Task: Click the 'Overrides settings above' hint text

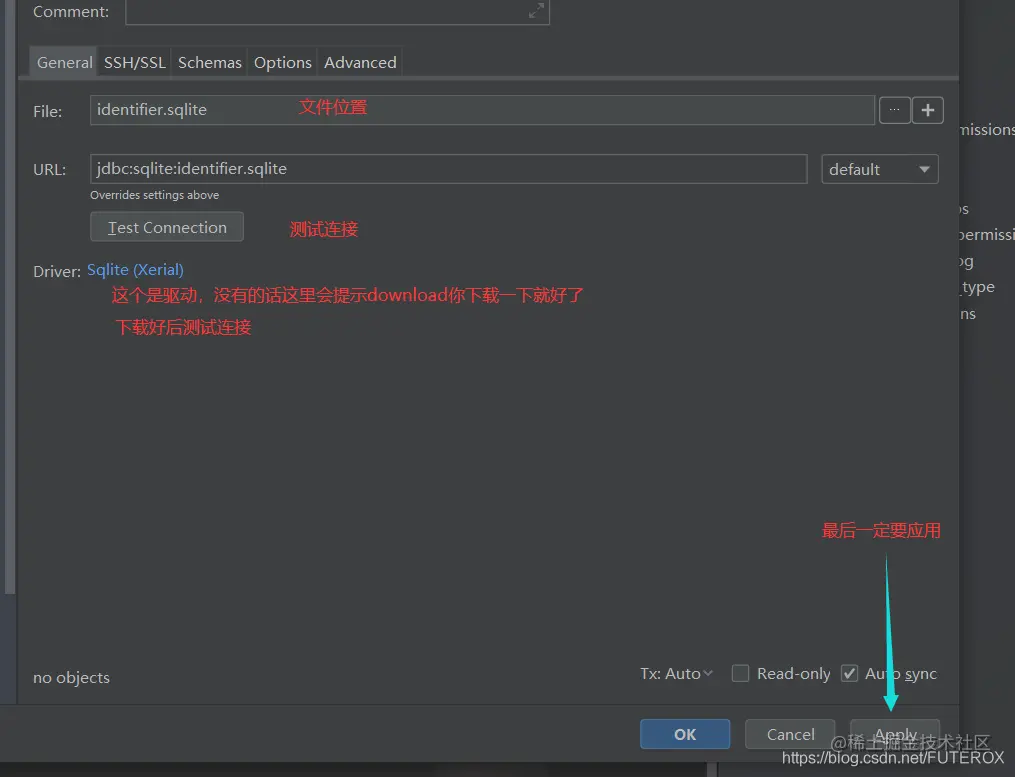Action: [x=155, y=195]
